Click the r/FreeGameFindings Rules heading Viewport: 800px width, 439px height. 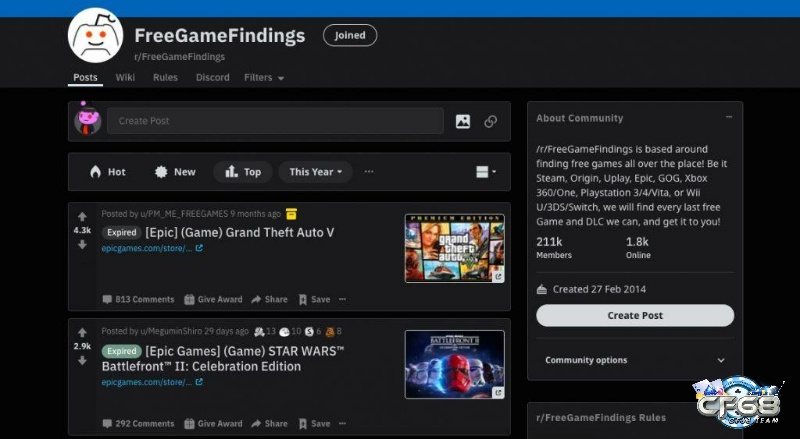click(x=601, y=418)
